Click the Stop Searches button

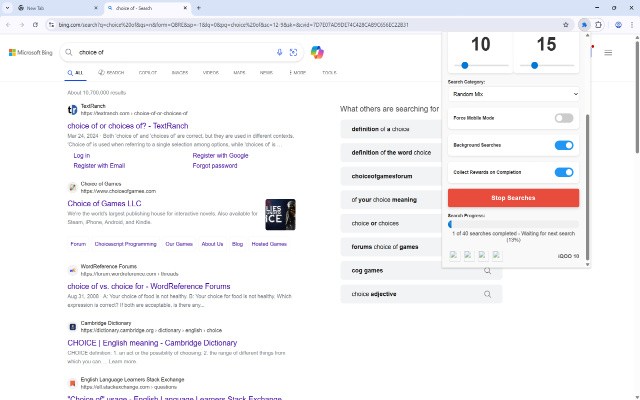click(x=513, y=198)
